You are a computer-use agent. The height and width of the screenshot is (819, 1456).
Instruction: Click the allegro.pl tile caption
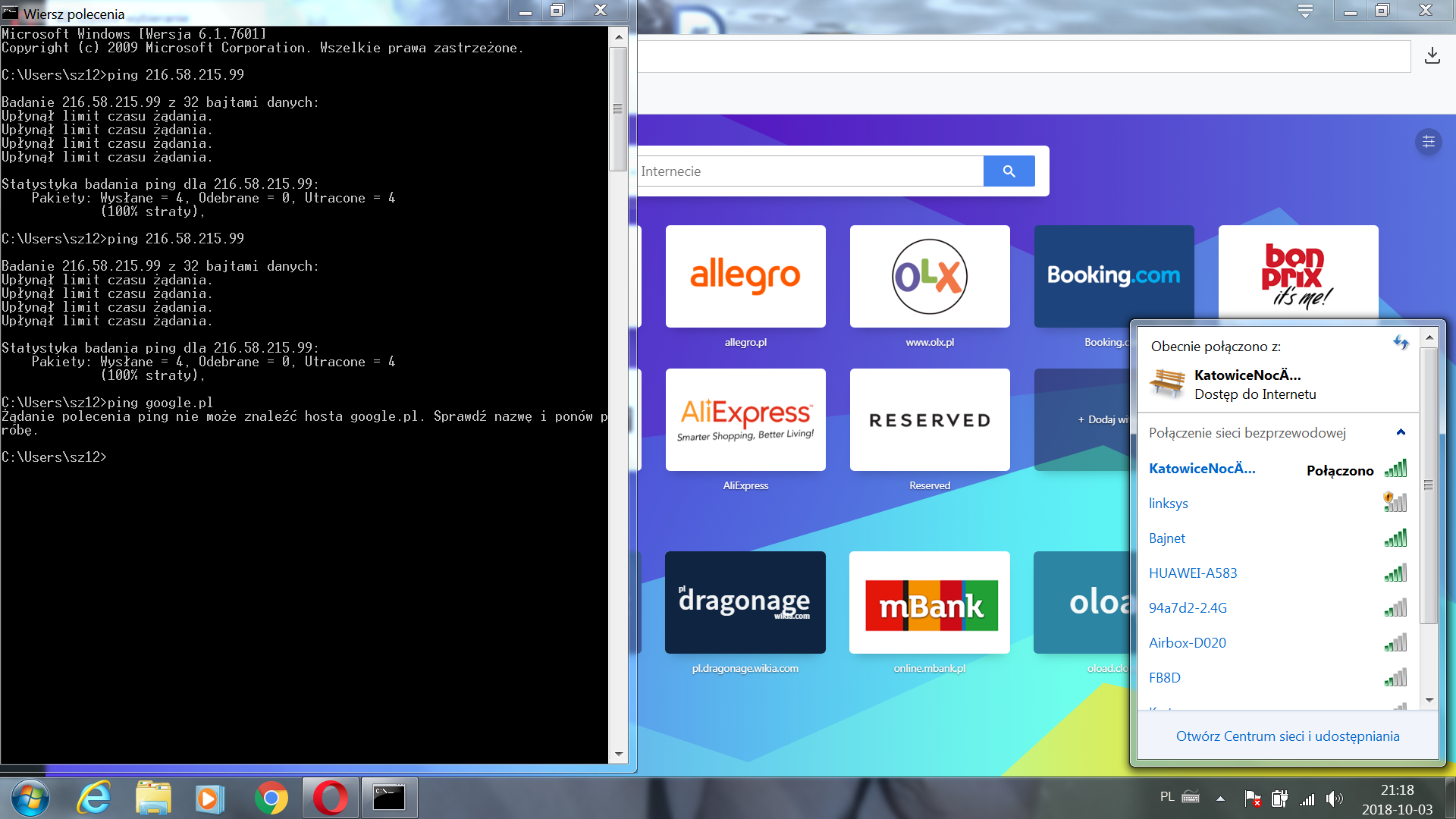[x=745, y=342]
